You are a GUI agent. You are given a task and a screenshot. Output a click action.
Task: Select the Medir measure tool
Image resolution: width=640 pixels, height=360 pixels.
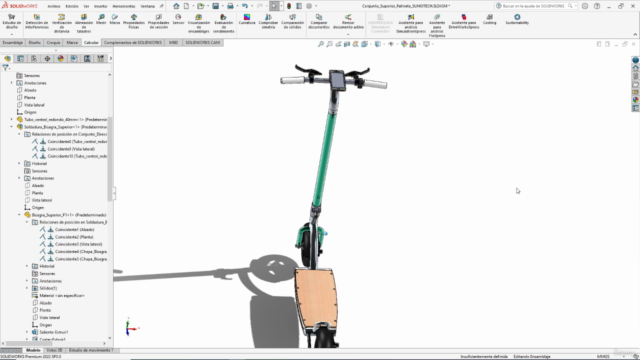101,19
